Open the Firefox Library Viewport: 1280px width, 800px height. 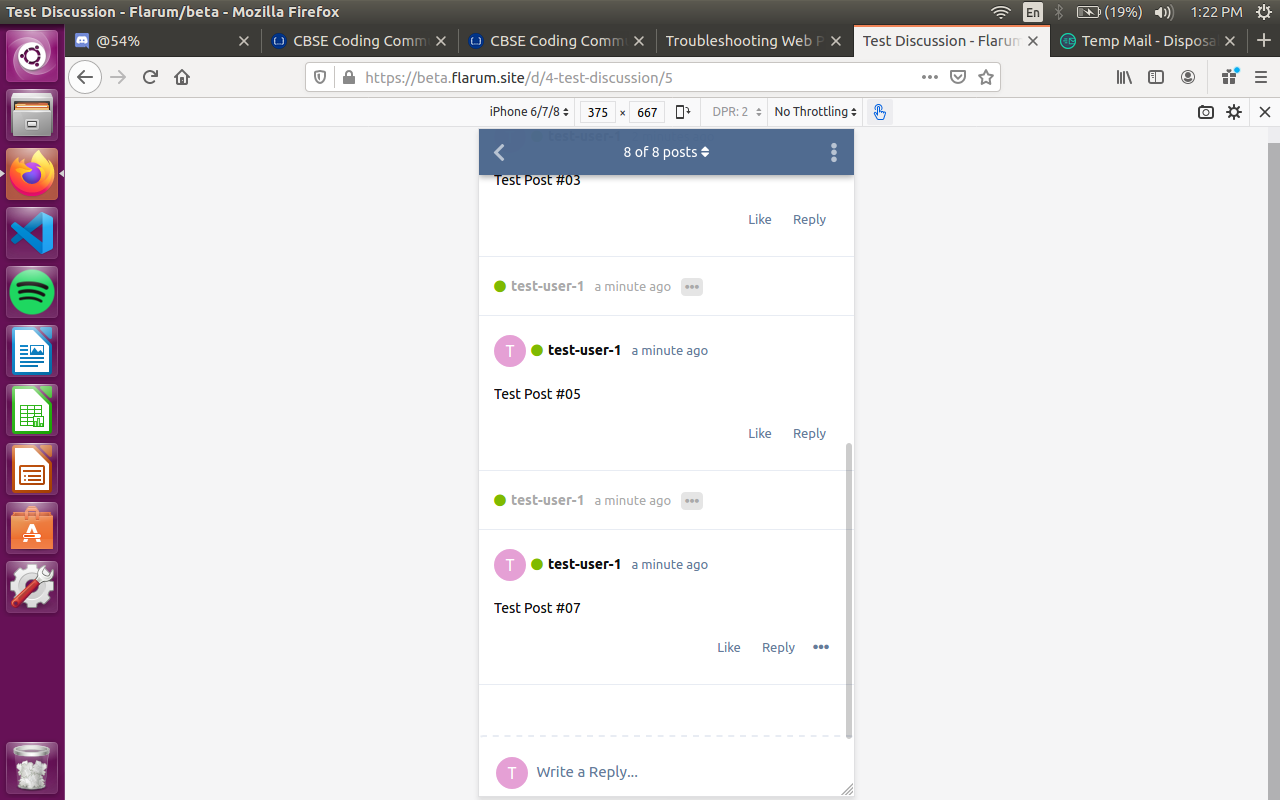click(1123, 77)
